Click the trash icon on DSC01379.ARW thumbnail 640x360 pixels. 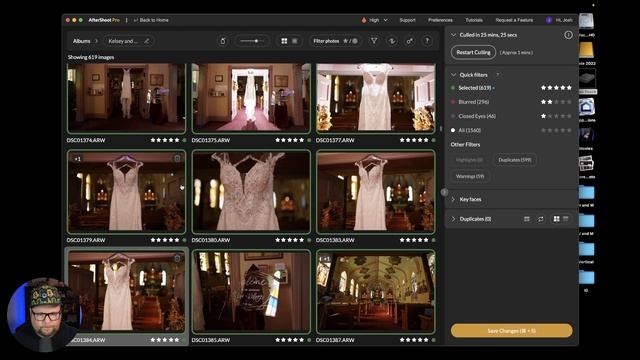point(177,158)
